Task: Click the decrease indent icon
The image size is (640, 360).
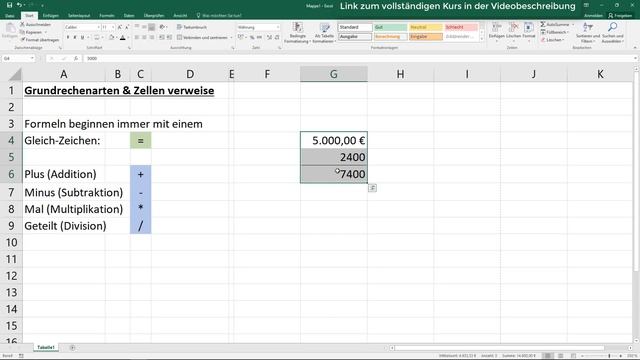Action: (x=162, y=38)
